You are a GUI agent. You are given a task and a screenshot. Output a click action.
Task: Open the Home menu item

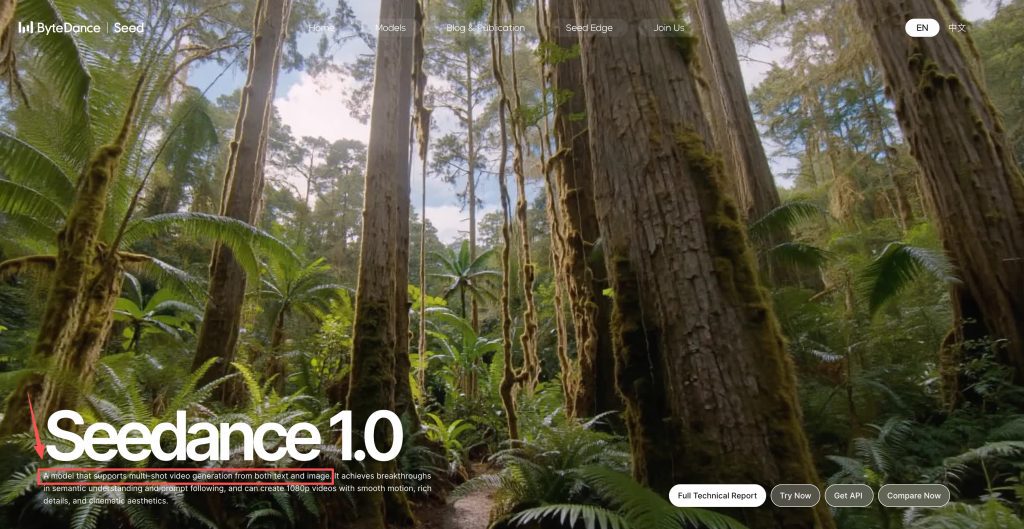click(321, 28)
